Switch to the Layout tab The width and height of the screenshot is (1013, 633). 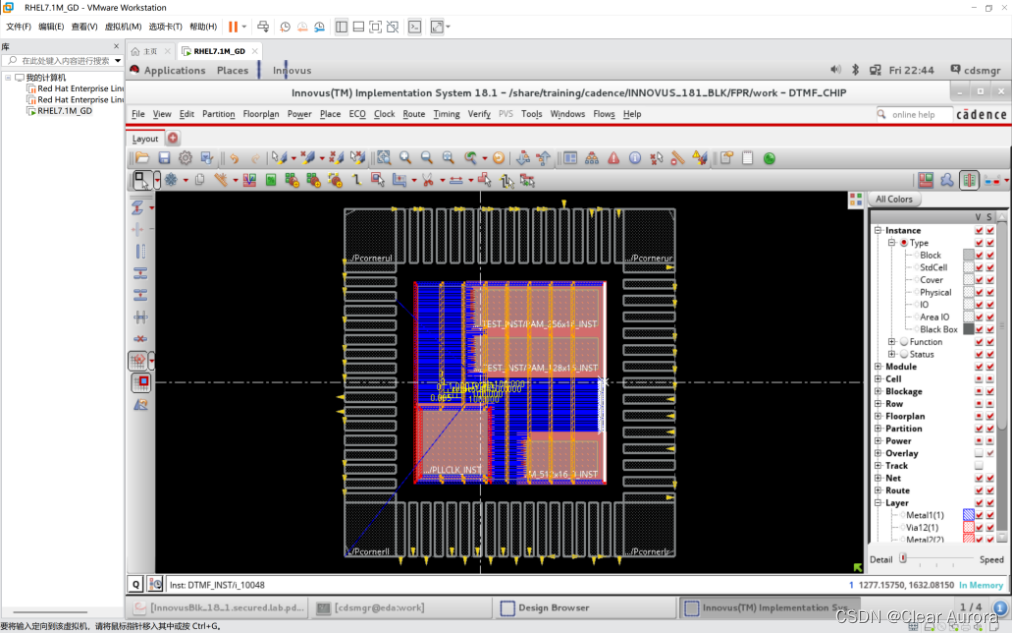click(145, 138)
